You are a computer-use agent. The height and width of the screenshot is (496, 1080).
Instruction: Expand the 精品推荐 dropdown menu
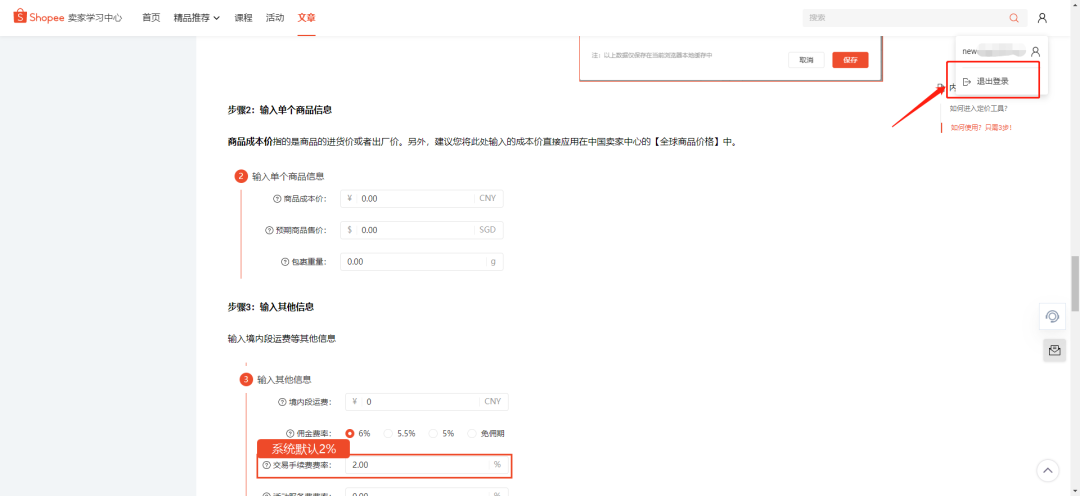point(196,18)
